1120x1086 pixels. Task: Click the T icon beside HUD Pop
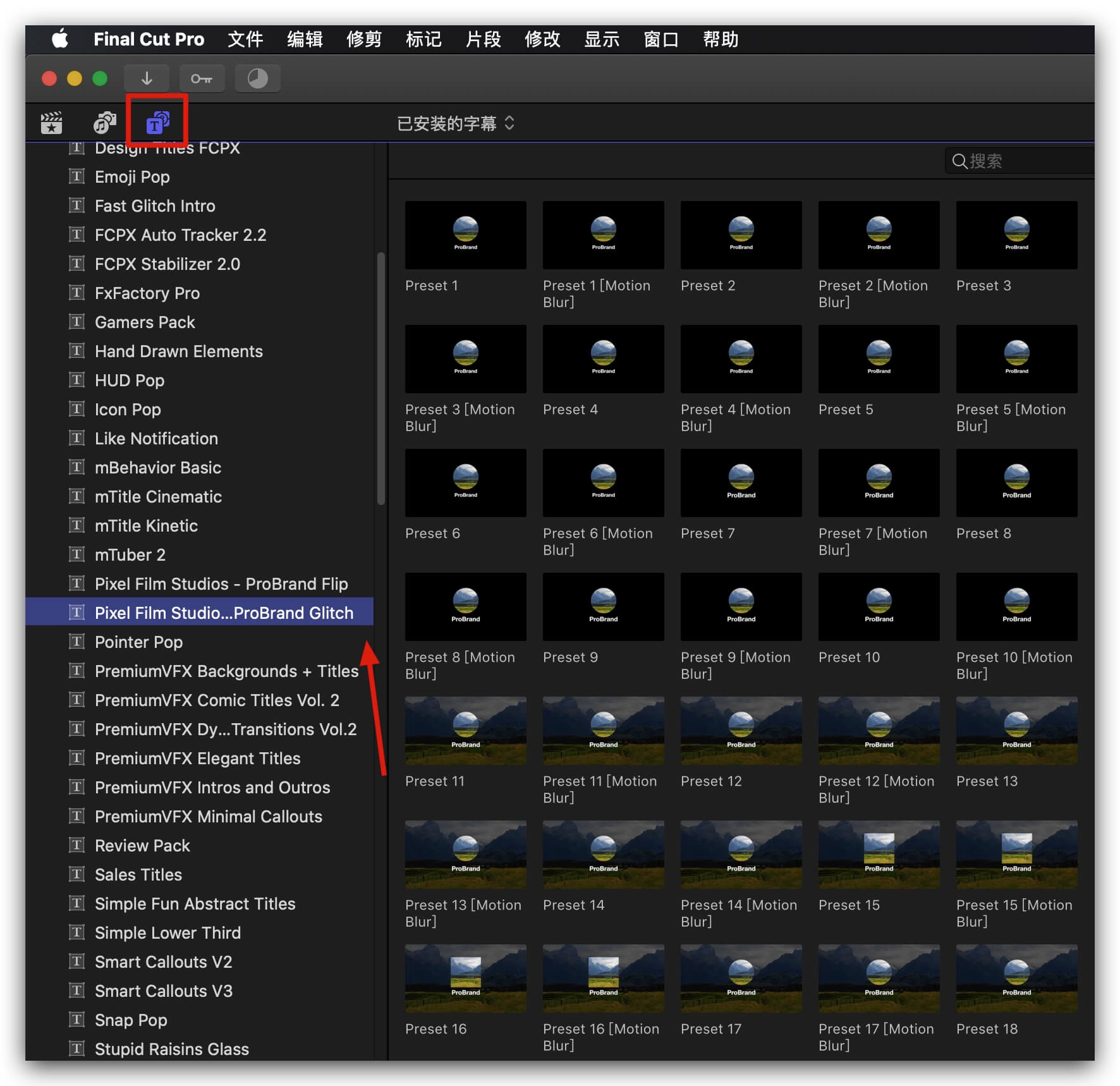[76, 380]
